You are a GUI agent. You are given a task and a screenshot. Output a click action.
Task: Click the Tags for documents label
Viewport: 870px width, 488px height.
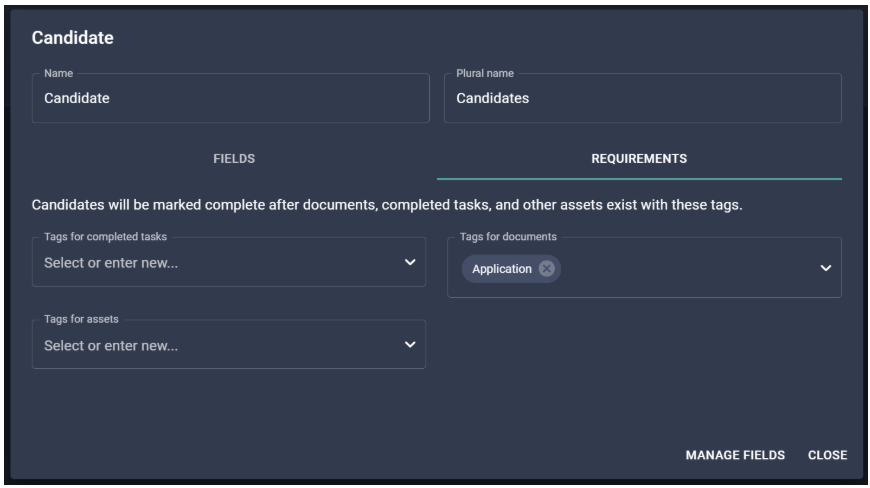click(x=508, y=237)
